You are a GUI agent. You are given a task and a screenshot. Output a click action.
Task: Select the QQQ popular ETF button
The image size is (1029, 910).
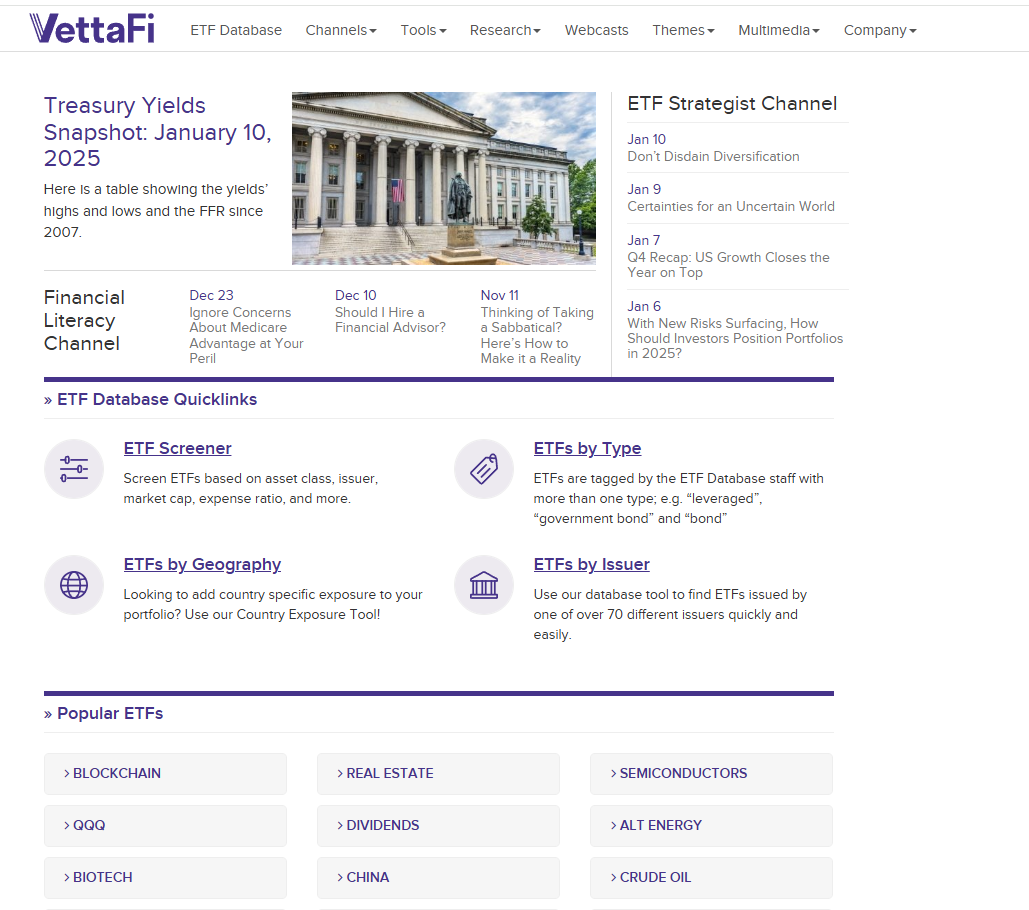point(165,825)
